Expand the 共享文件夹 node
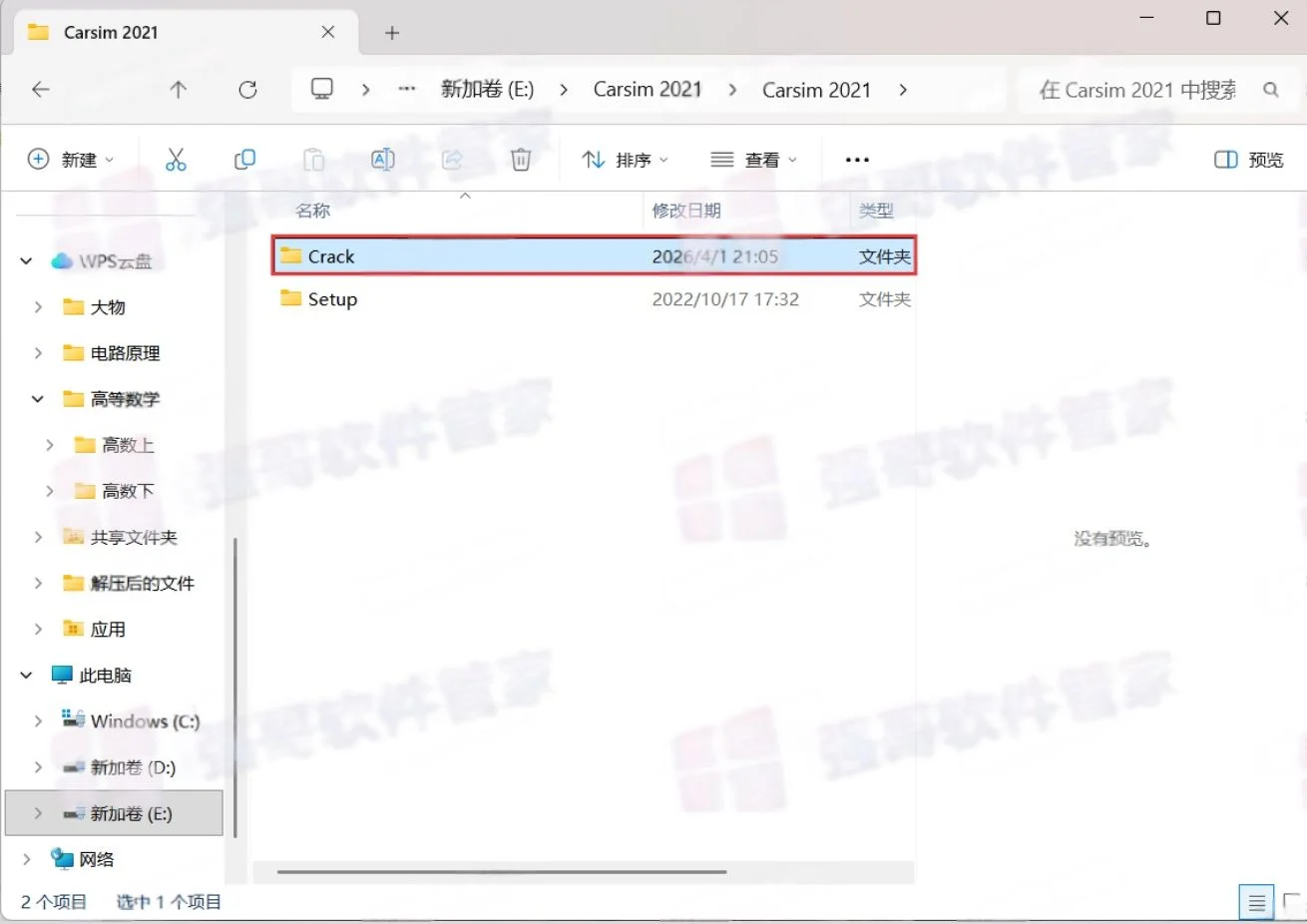The image size is (1307, 924). [x=38, y=537]
